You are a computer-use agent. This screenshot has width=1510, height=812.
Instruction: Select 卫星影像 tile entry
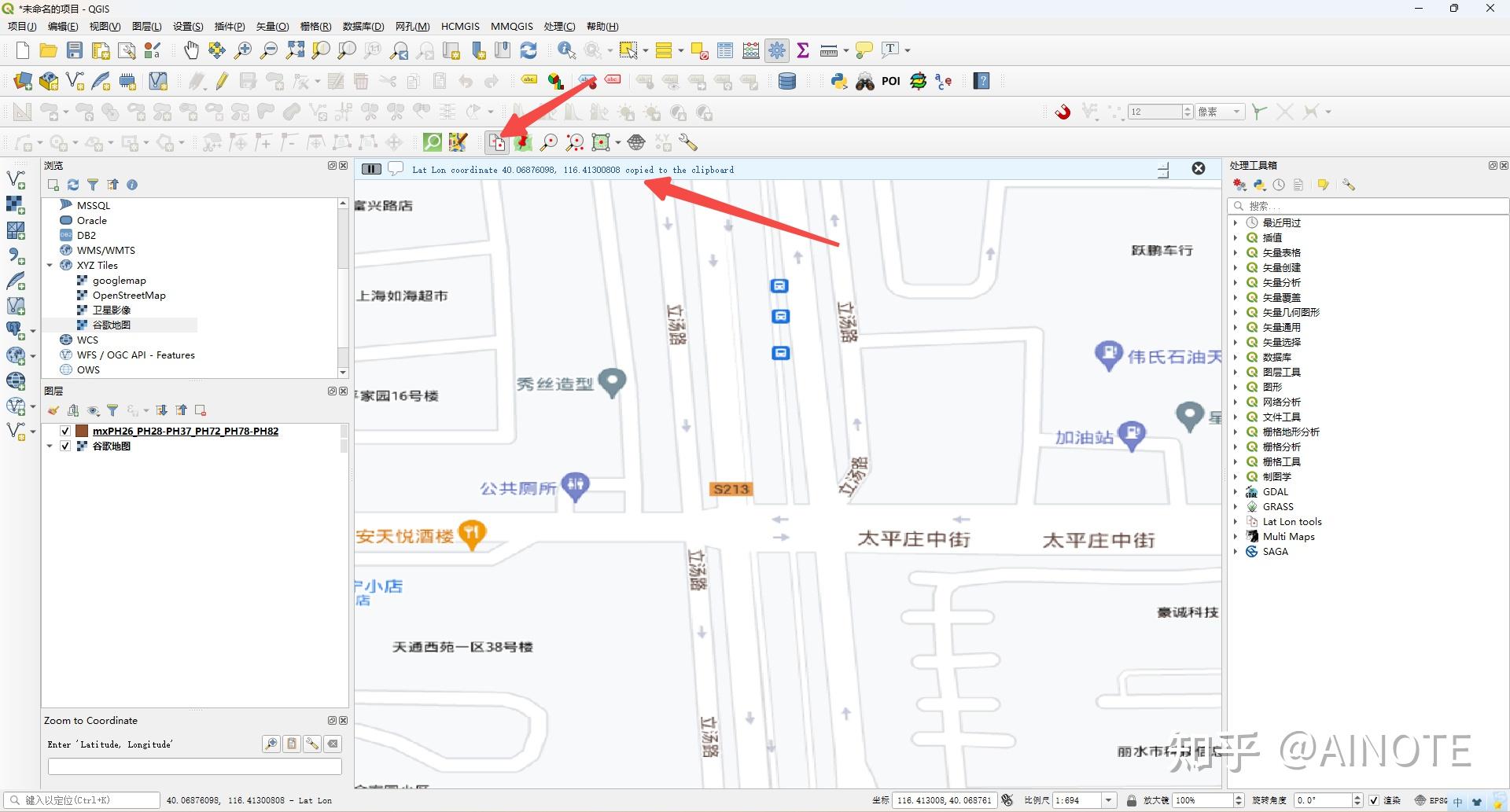click(x=112, y=310)
